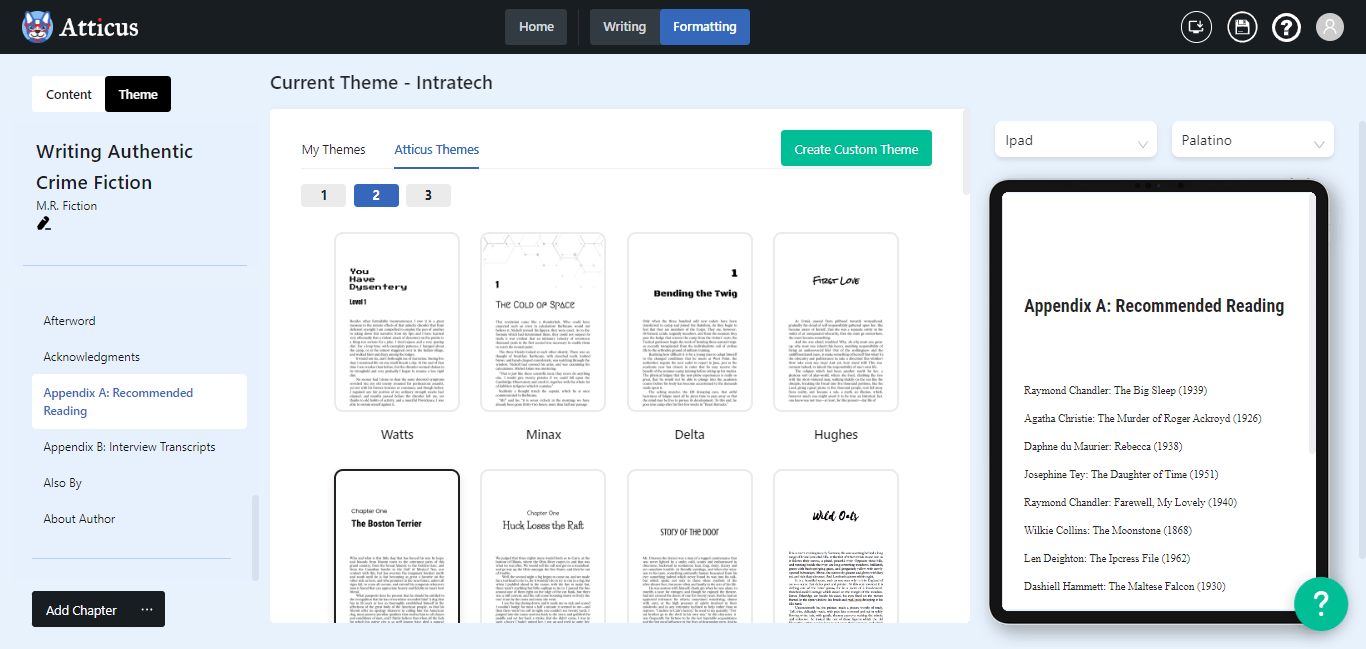The image size is (1366, 649).
Task: Select theme results page 1
Action: point(323,195)
